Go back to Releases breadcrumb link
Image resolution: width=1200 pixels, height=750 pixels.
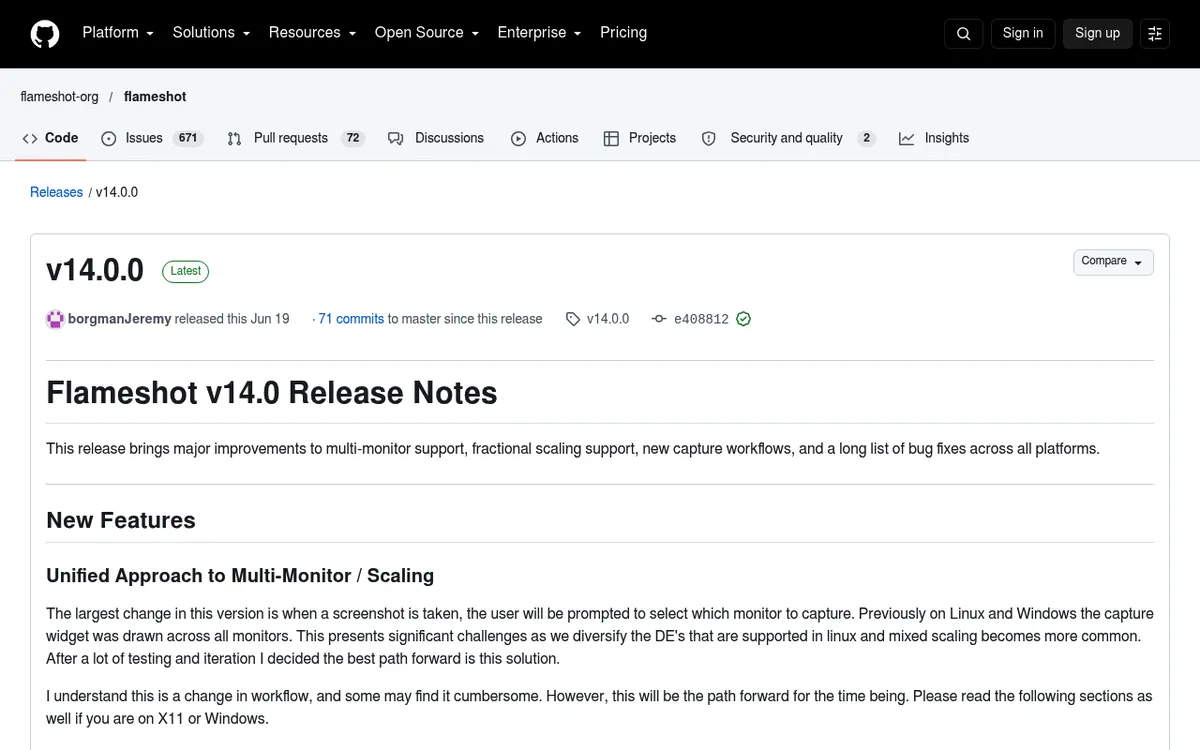tap(56, 192)
